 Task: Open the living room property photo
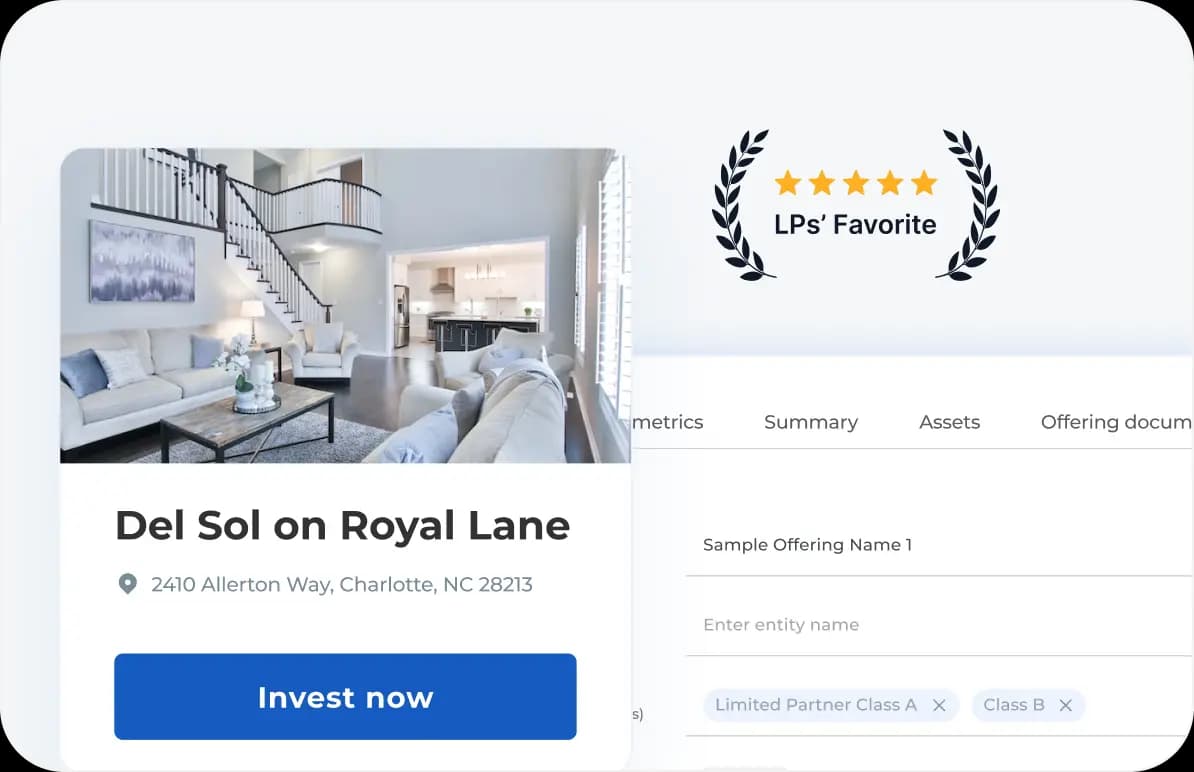point(345,305)
